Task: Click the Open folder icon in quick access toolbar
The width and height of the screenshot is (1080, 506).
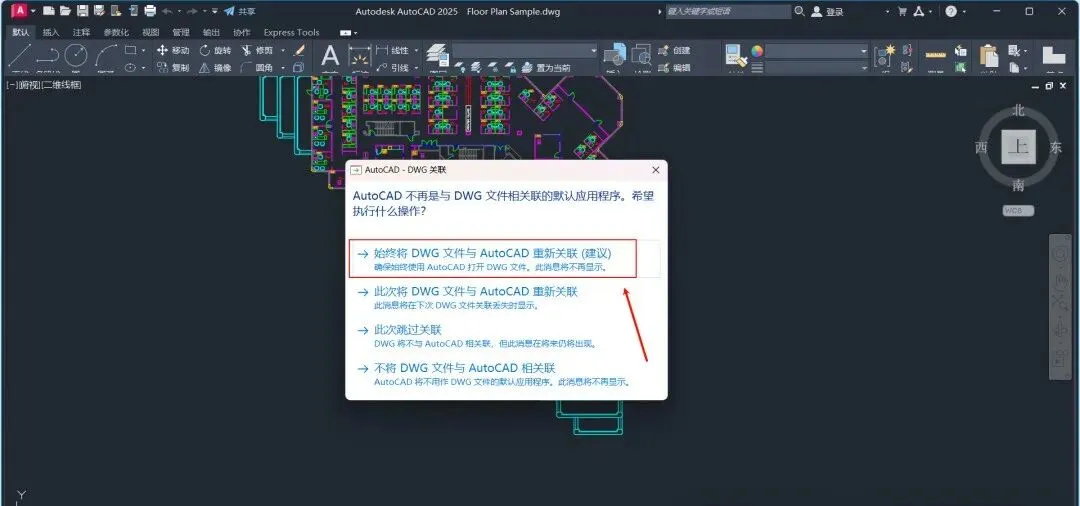Action: 65,11
